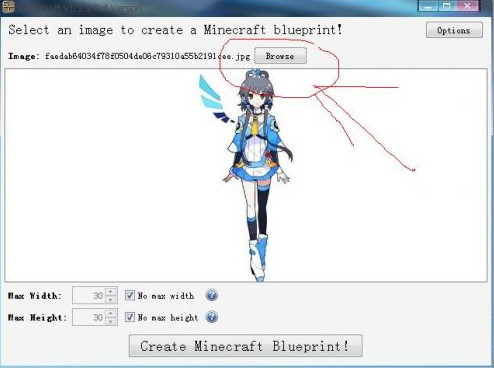Click the Browse button
Screen dimensions: 494x368
pyautogui.click(x=280, y=56)
